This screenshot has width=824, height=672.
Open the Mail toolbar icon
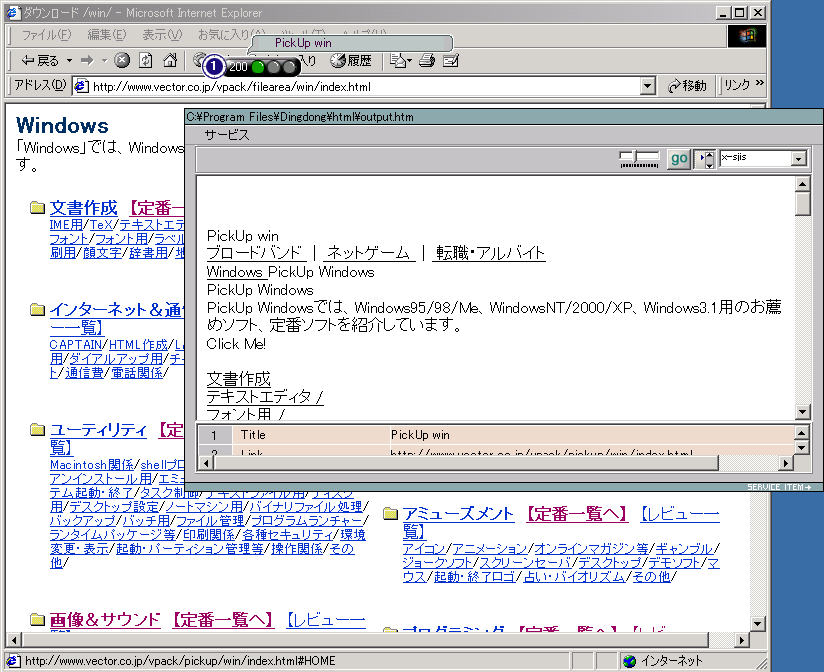(x=397, y=60)
